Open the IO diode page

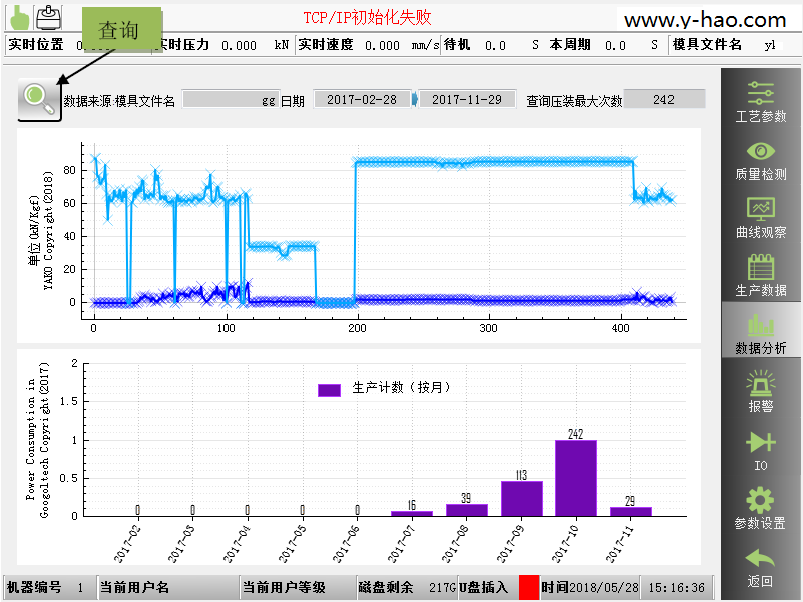pyautogui.click(x=760, y=449)
